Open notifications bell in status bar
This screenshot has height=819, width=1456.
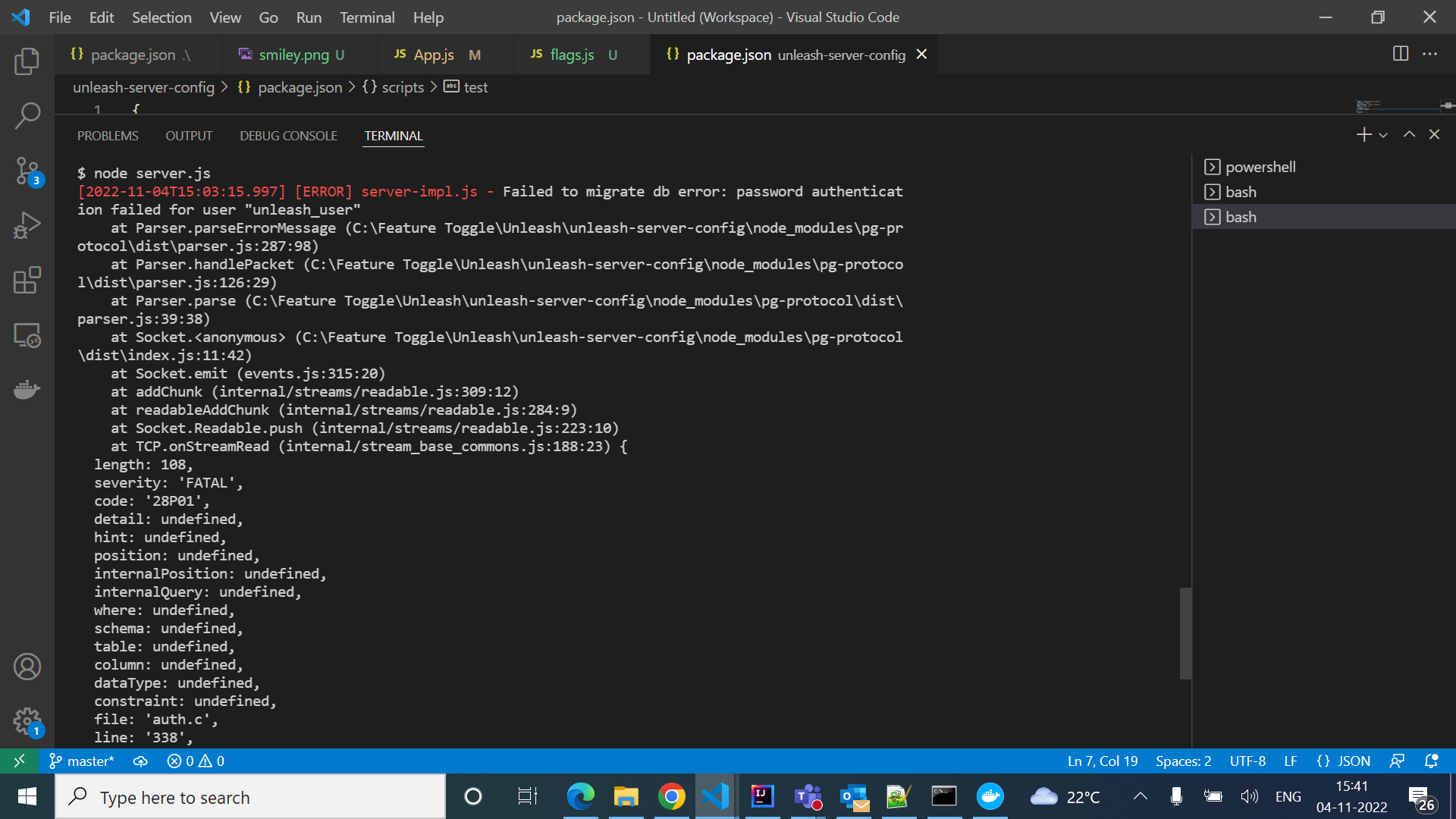click(1432, 761)
